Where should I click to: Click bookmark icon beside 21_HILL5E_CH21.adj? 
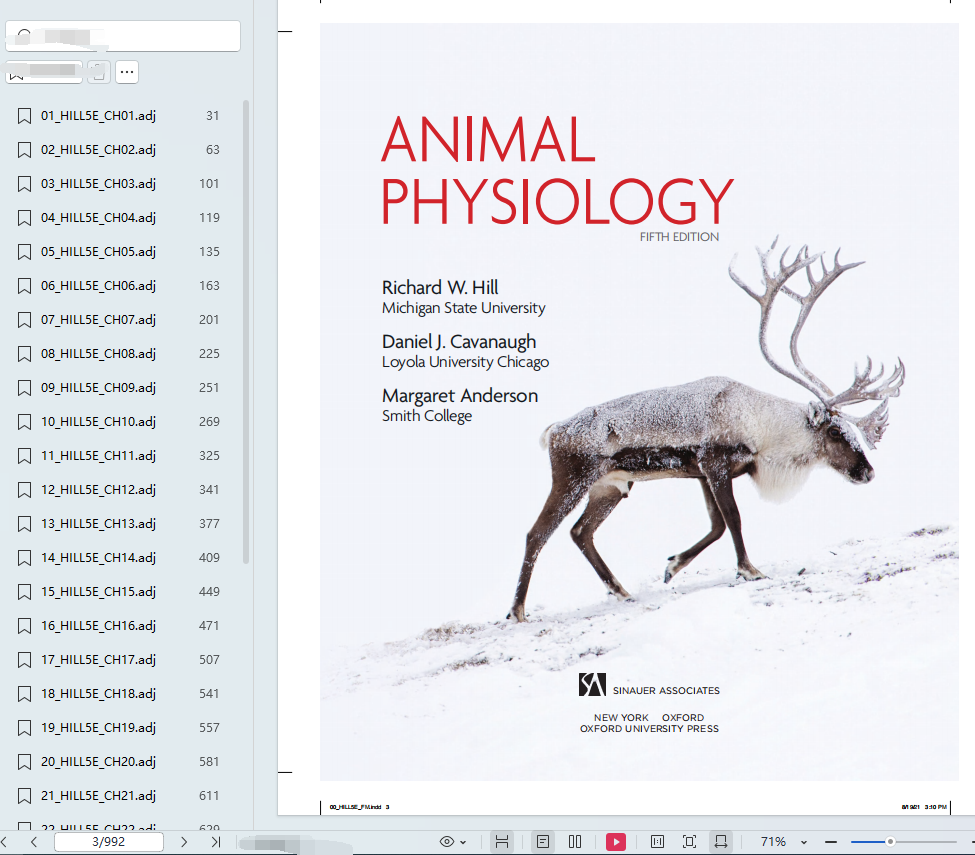24,796
